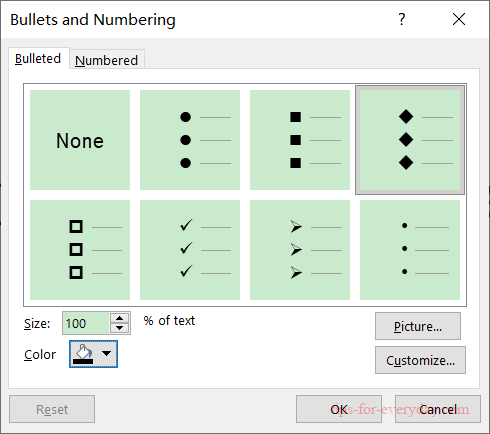Pick the hollow square bullet style
Viewport: 490px width, 434px height.
point(80,250)
